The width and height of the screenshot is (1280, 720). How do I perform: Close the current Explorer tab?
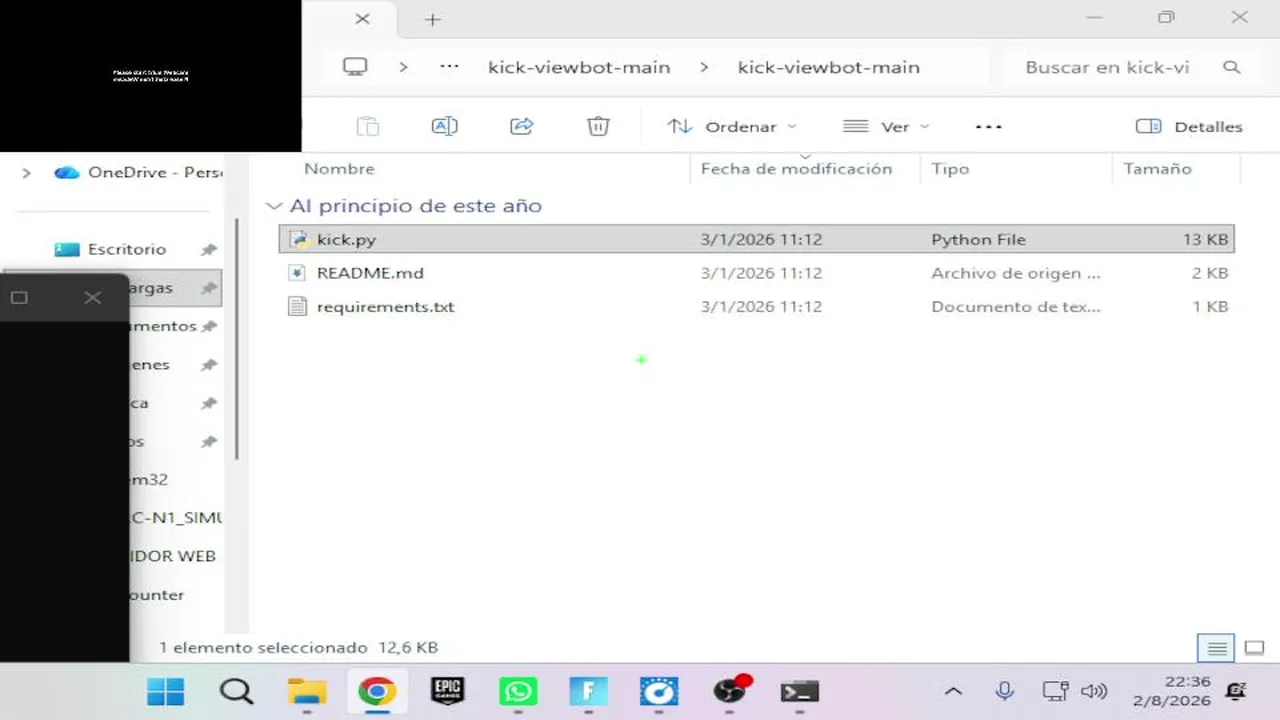362,18
